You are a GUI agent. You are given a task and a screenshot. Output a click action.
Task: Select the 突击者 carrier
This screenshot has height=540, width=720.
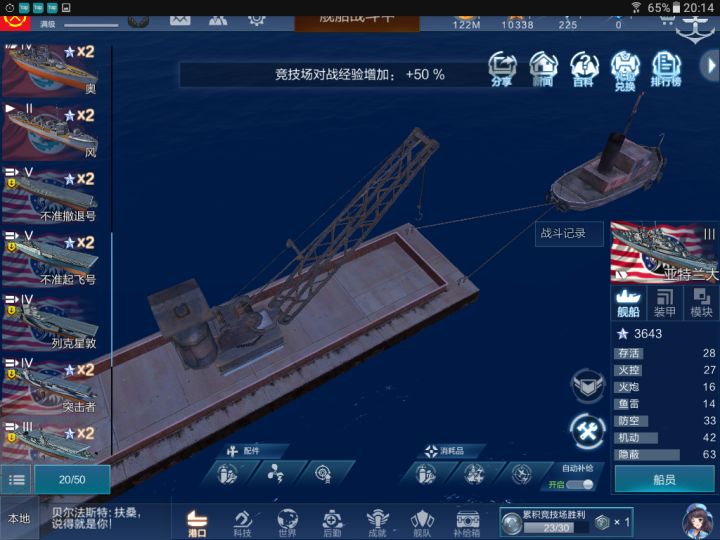coord(51,386)
